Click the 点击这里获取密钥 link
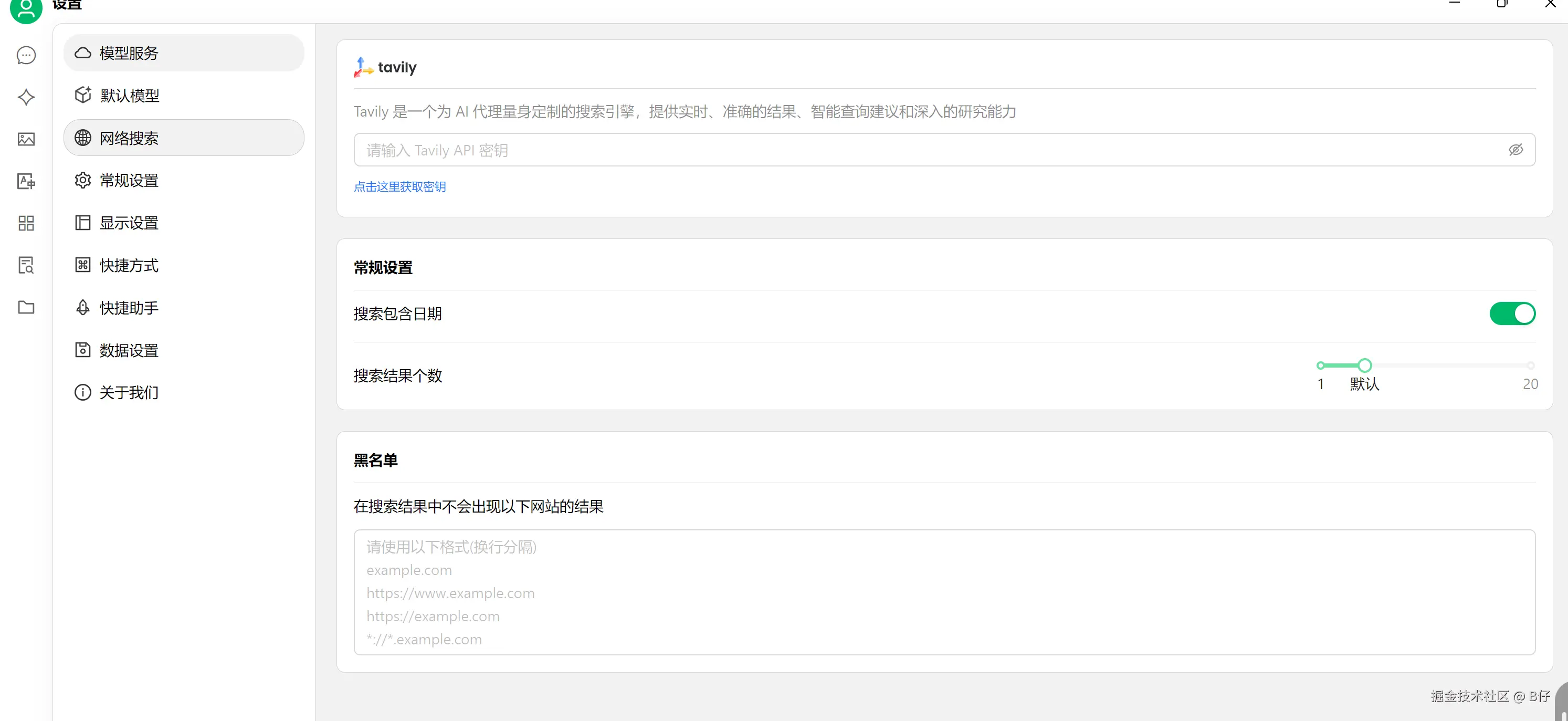 click(399, 187)
